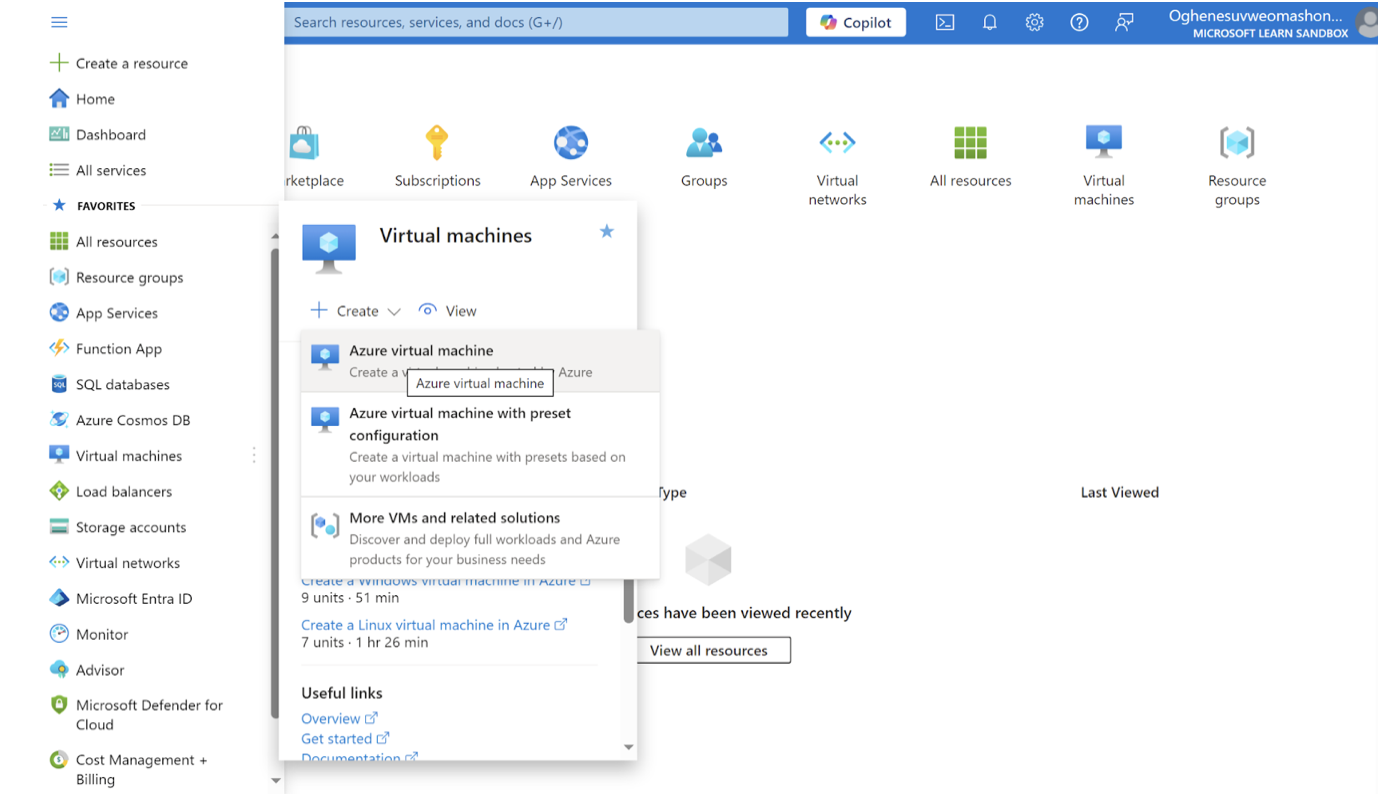Click the sidebar scroll down arrow
This screenshot has width=1382, height=802.
point(276,781)
